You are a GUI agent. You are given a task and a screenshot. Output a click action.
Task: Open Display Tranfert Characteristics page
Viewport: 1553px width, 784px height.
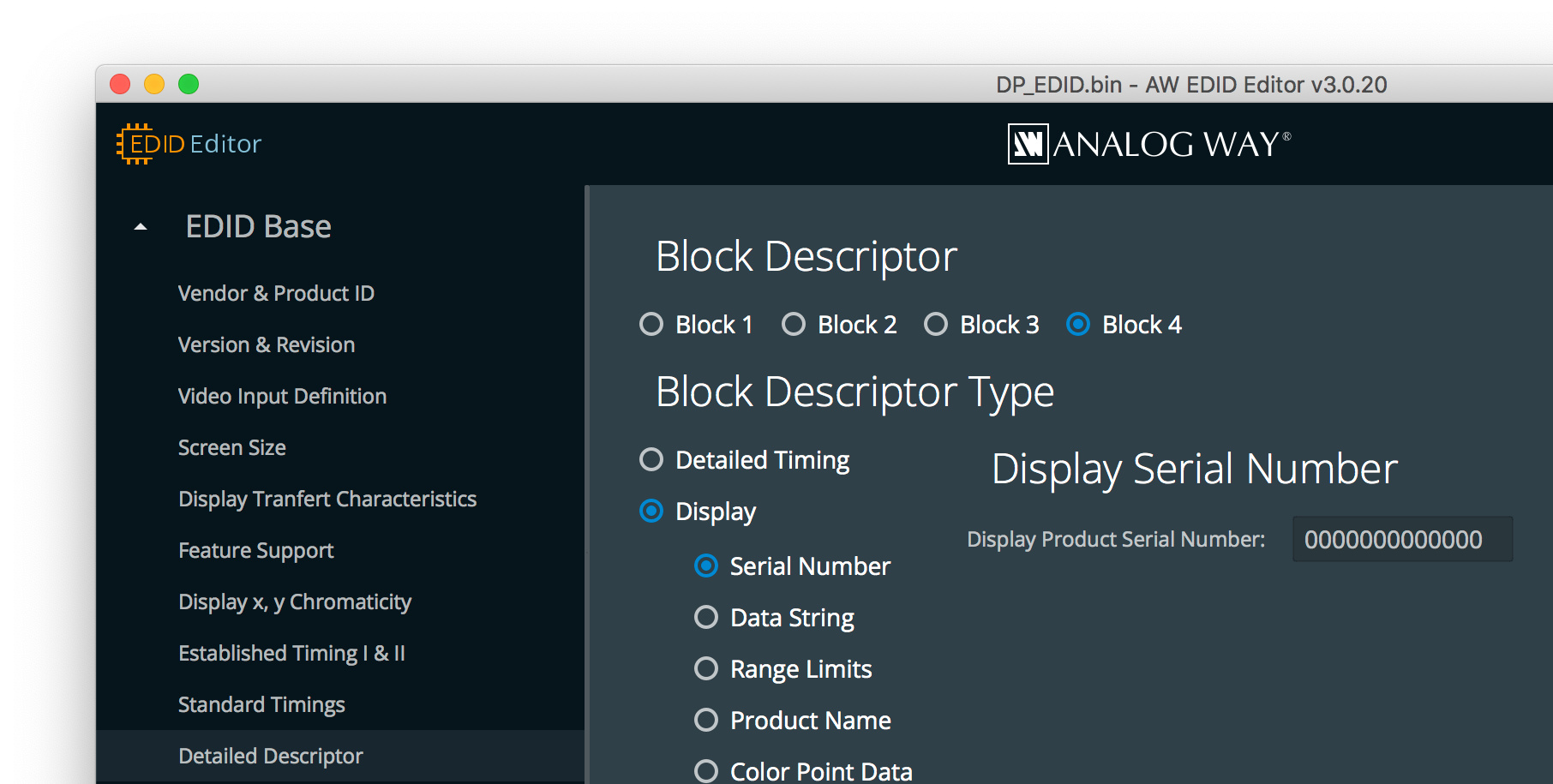click(327, 500)
